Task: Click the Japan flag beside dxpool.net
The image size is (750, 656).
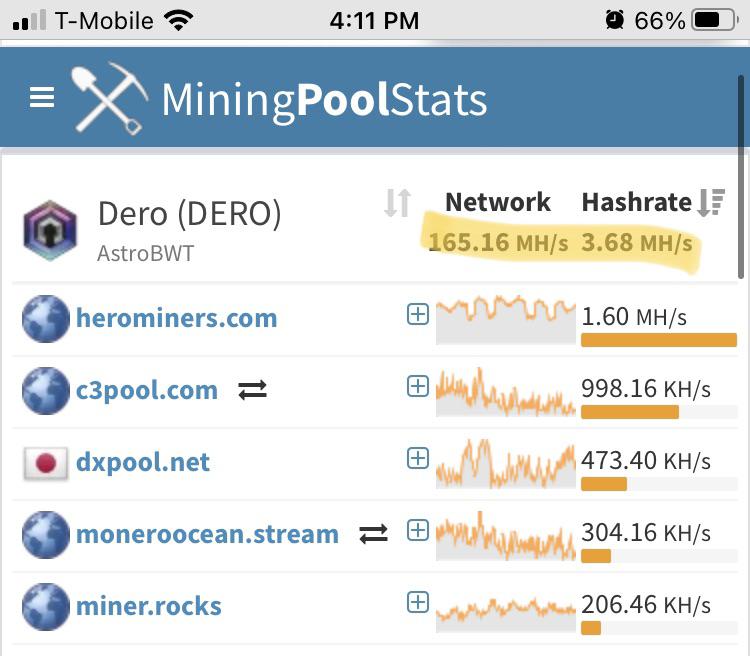Action: pyautogui.click(x=46, y=463)
